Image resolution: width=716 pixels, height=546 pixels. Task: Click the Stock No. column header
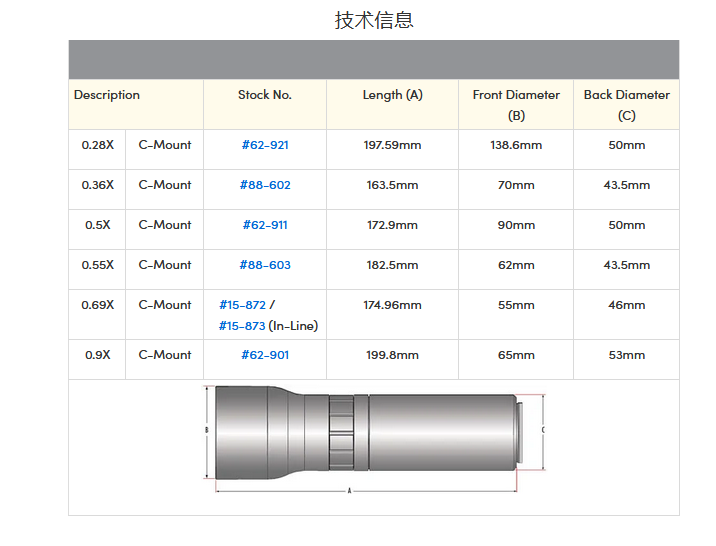(x=265, y=95)
